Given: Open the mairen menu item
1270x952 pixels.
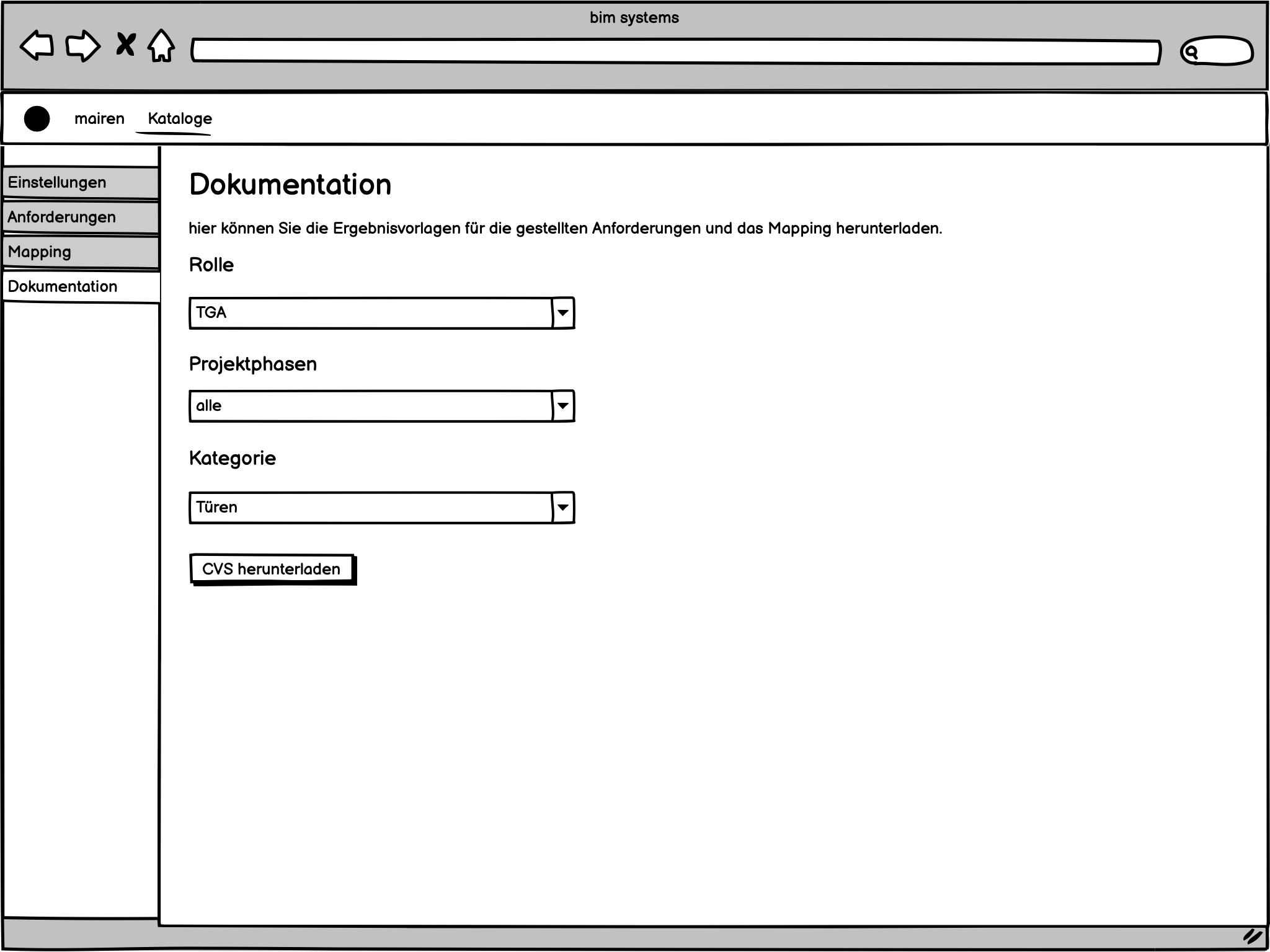Looking at the screenshot, I should click(x=99, y=118).
